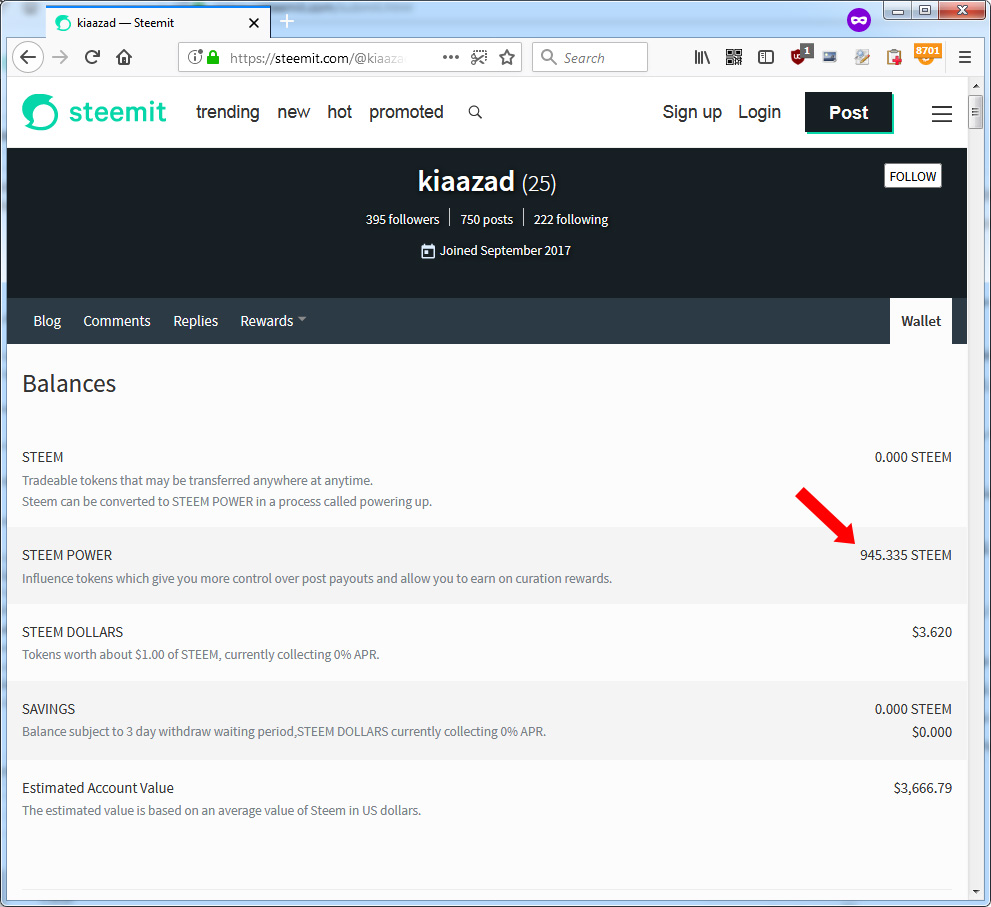Click the Steemit logo
Image resolution: width=991 pixels, height=907 pixels.
pyautogui.click(x=94, y=112)
